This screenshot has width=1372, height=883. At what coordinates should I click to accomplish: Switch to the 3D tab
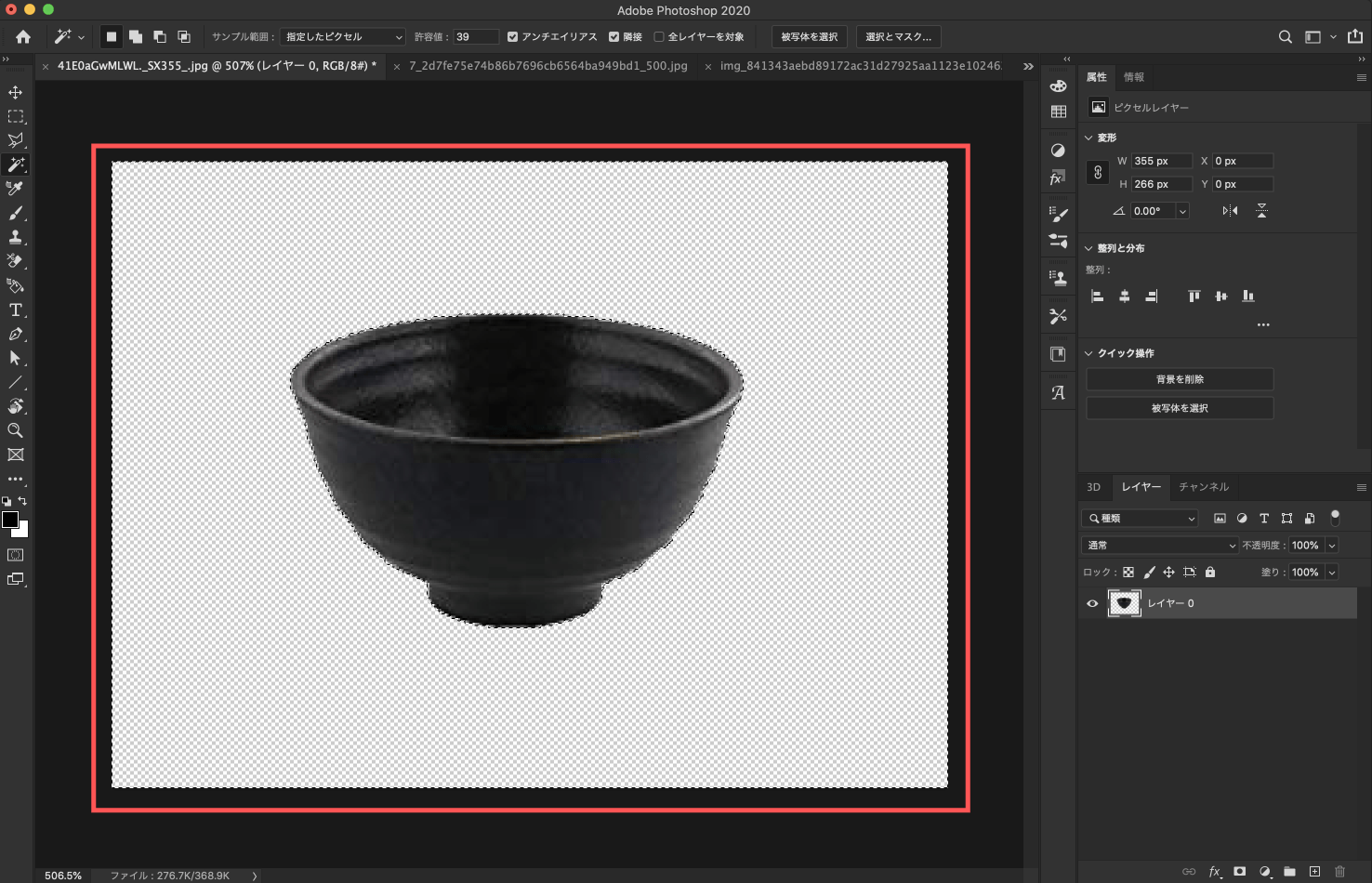(1094, 487)
